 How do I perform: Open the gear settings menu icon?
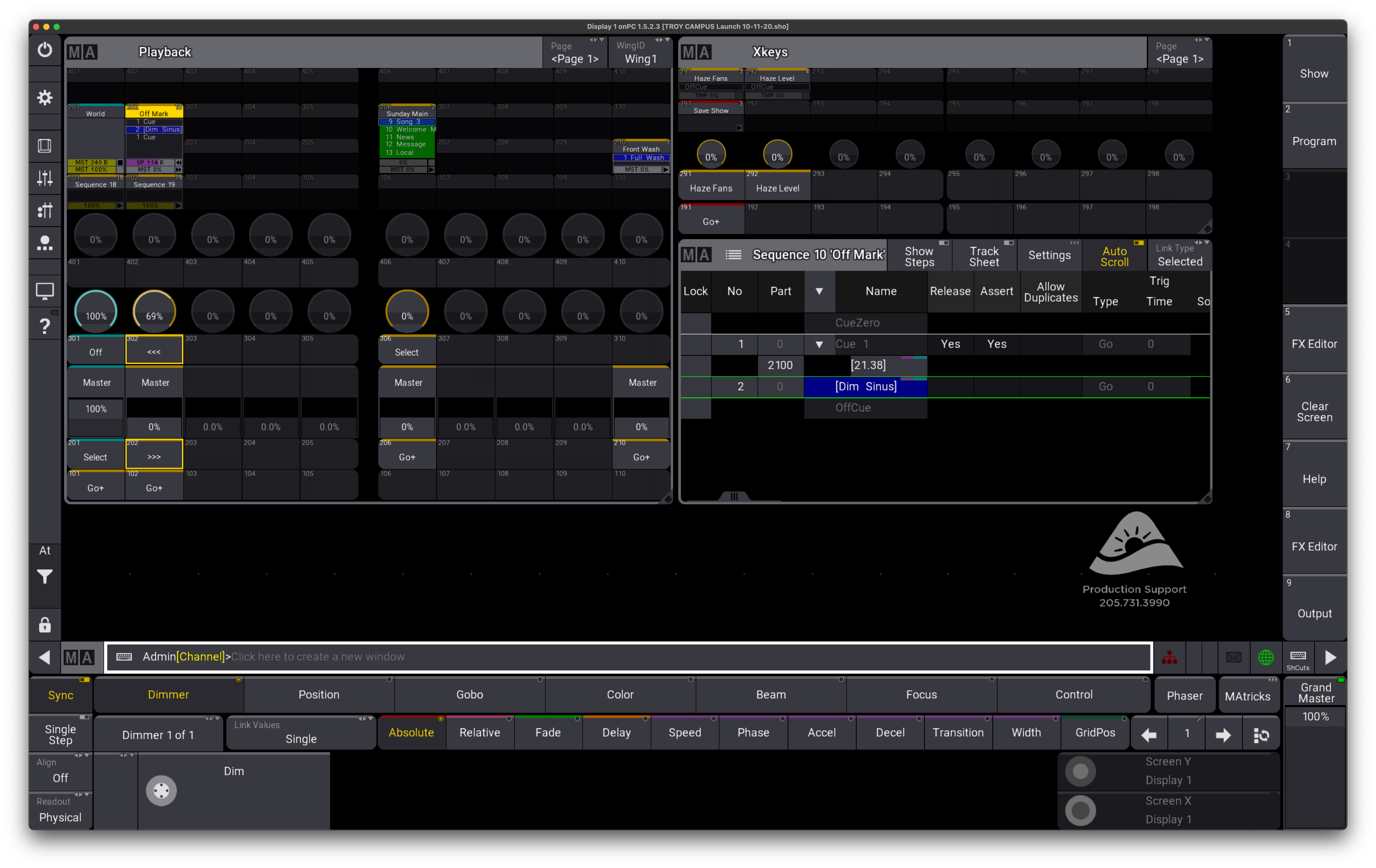[45, 98]
